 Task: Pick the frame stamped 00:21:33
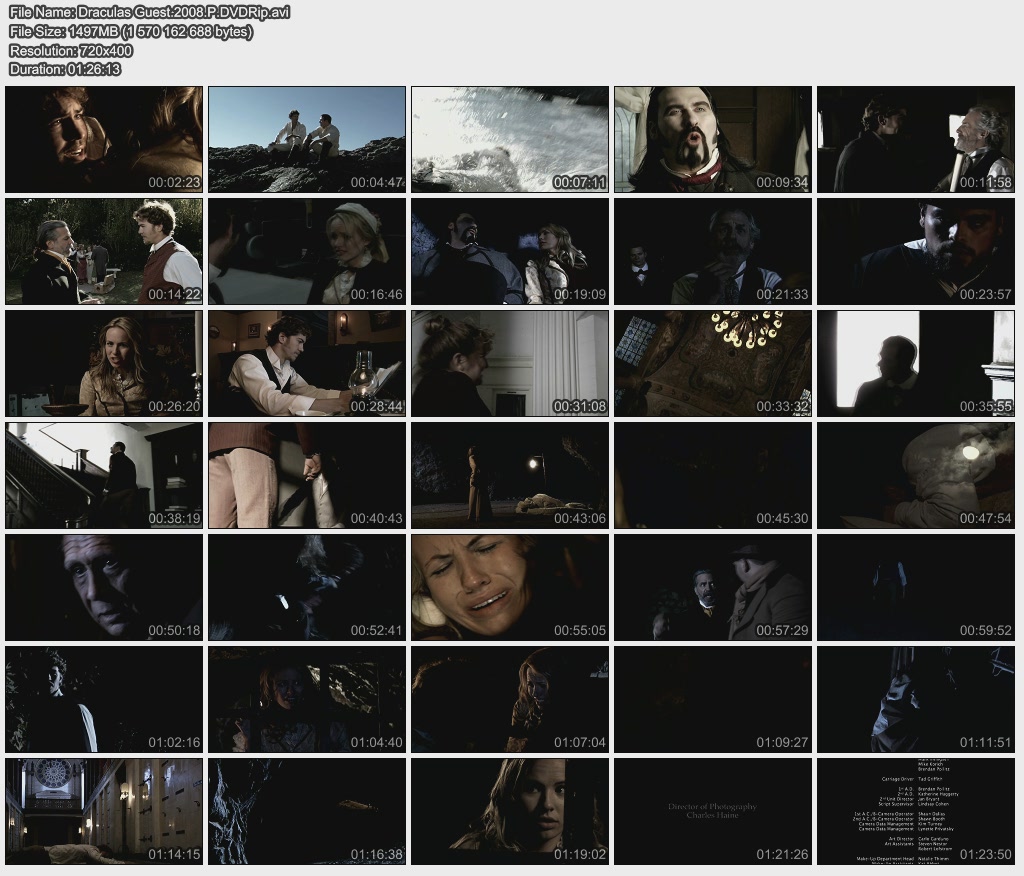click(713, 251)
